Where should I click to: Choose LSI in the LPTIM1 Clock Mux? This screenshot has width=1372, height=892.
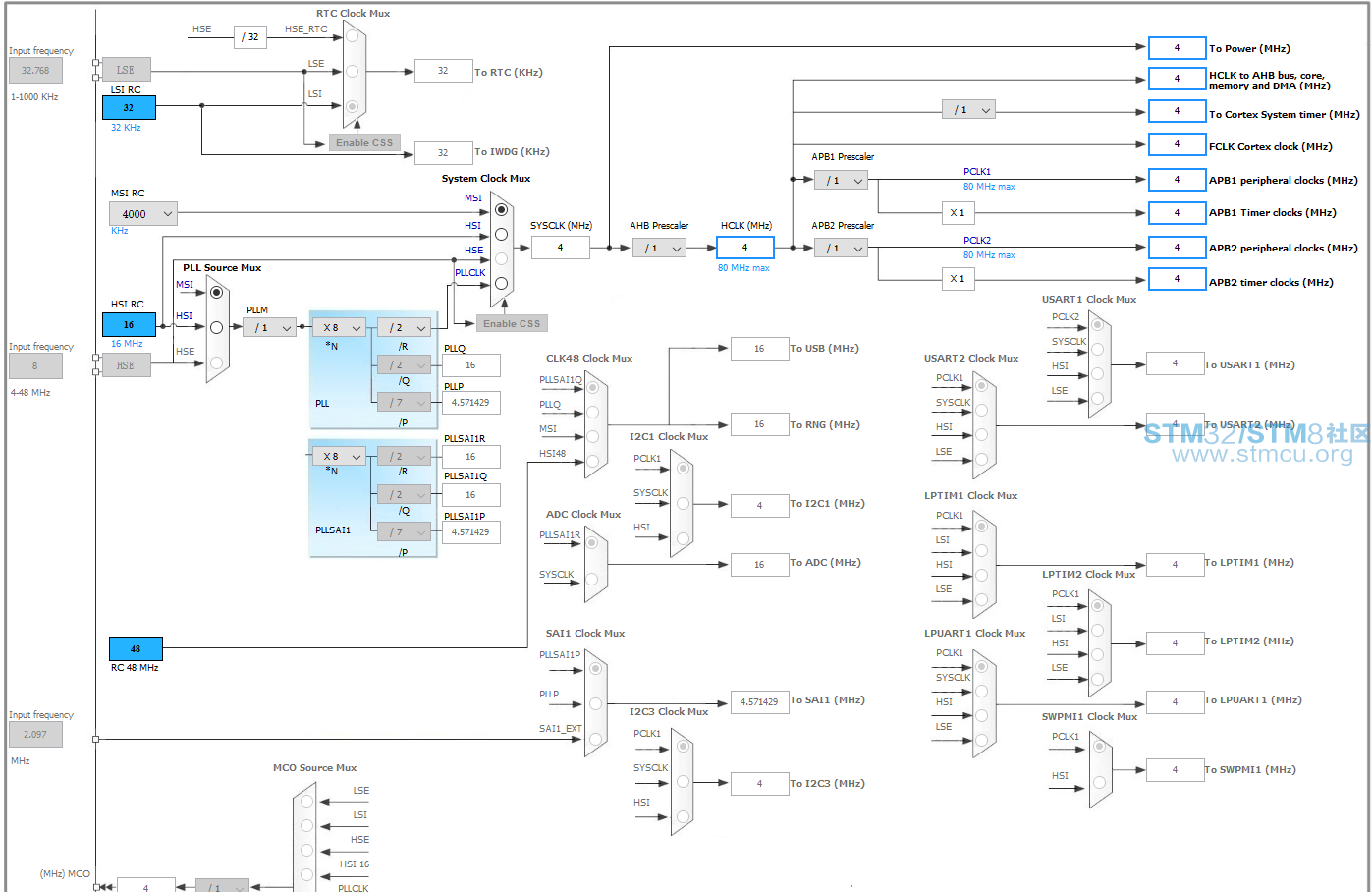981,550
